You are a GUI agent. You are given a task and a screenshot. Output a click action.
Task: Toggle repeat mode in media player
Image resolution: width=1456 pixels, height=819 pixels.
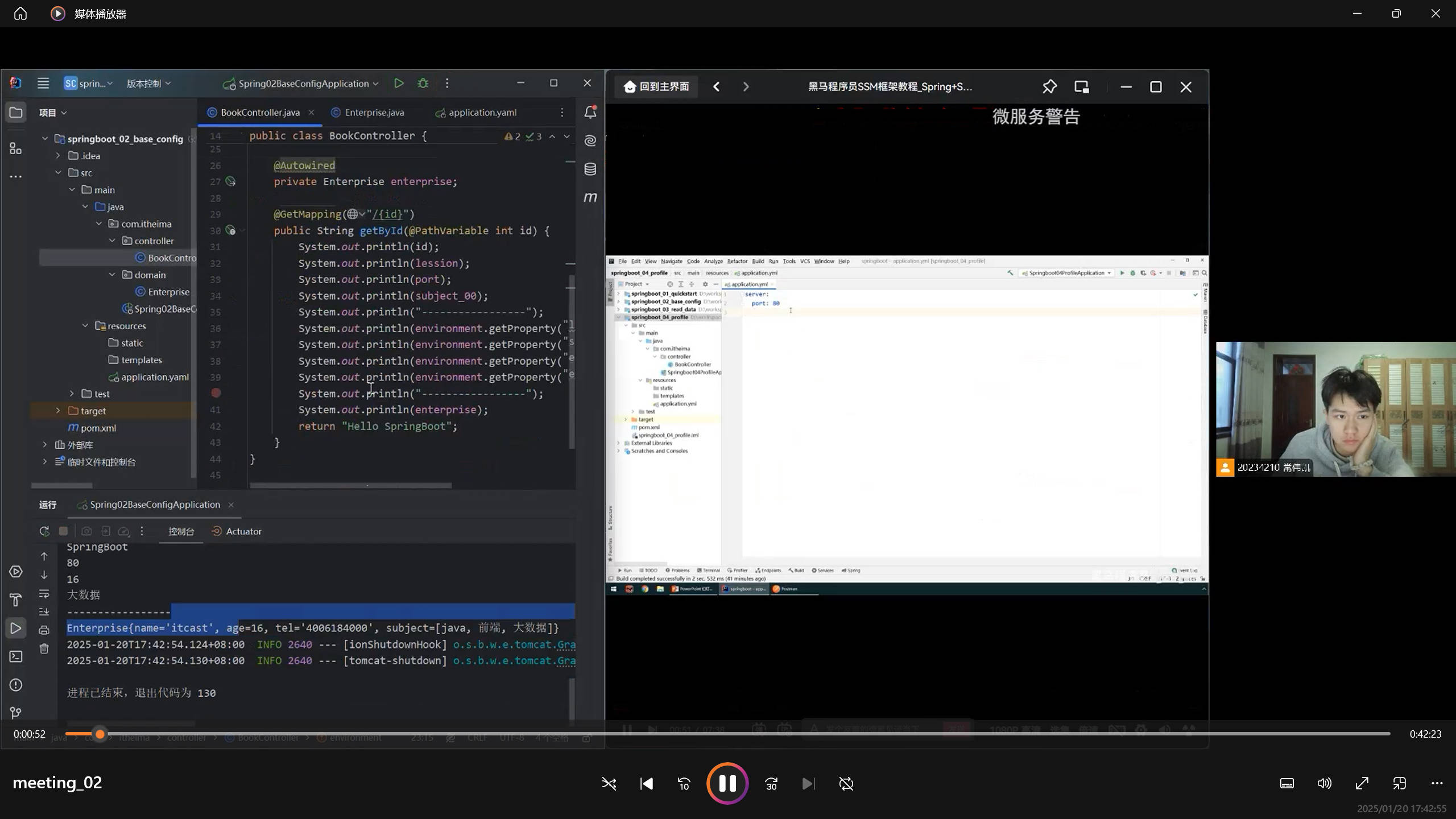pyautogui.click(x=846, y=784)
